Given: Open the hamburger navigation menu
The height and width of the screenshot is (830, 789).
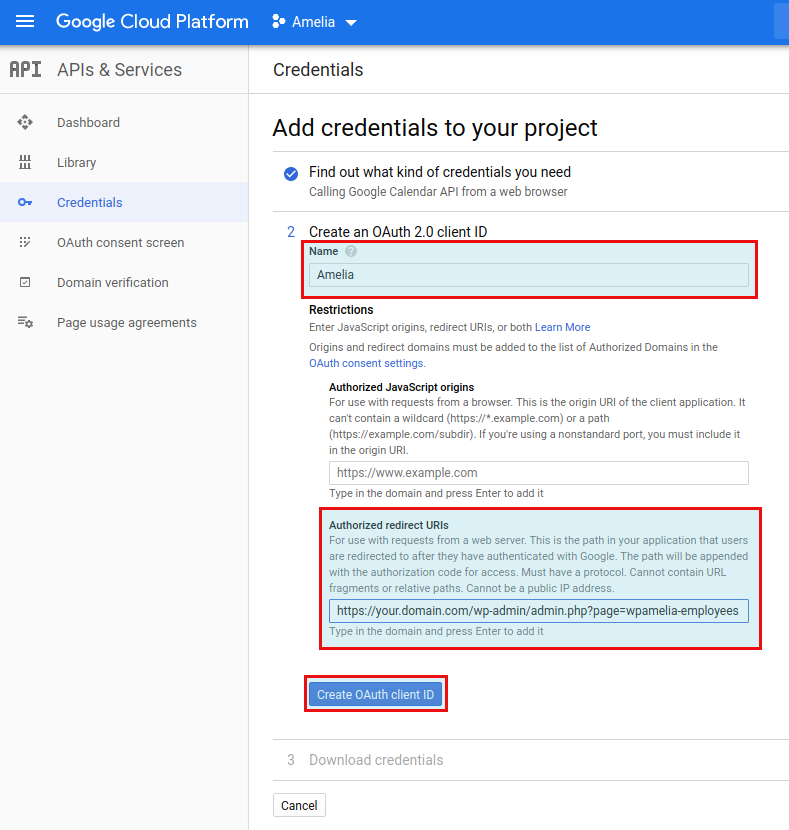Looking at the screenshot, I should [25, 22].
